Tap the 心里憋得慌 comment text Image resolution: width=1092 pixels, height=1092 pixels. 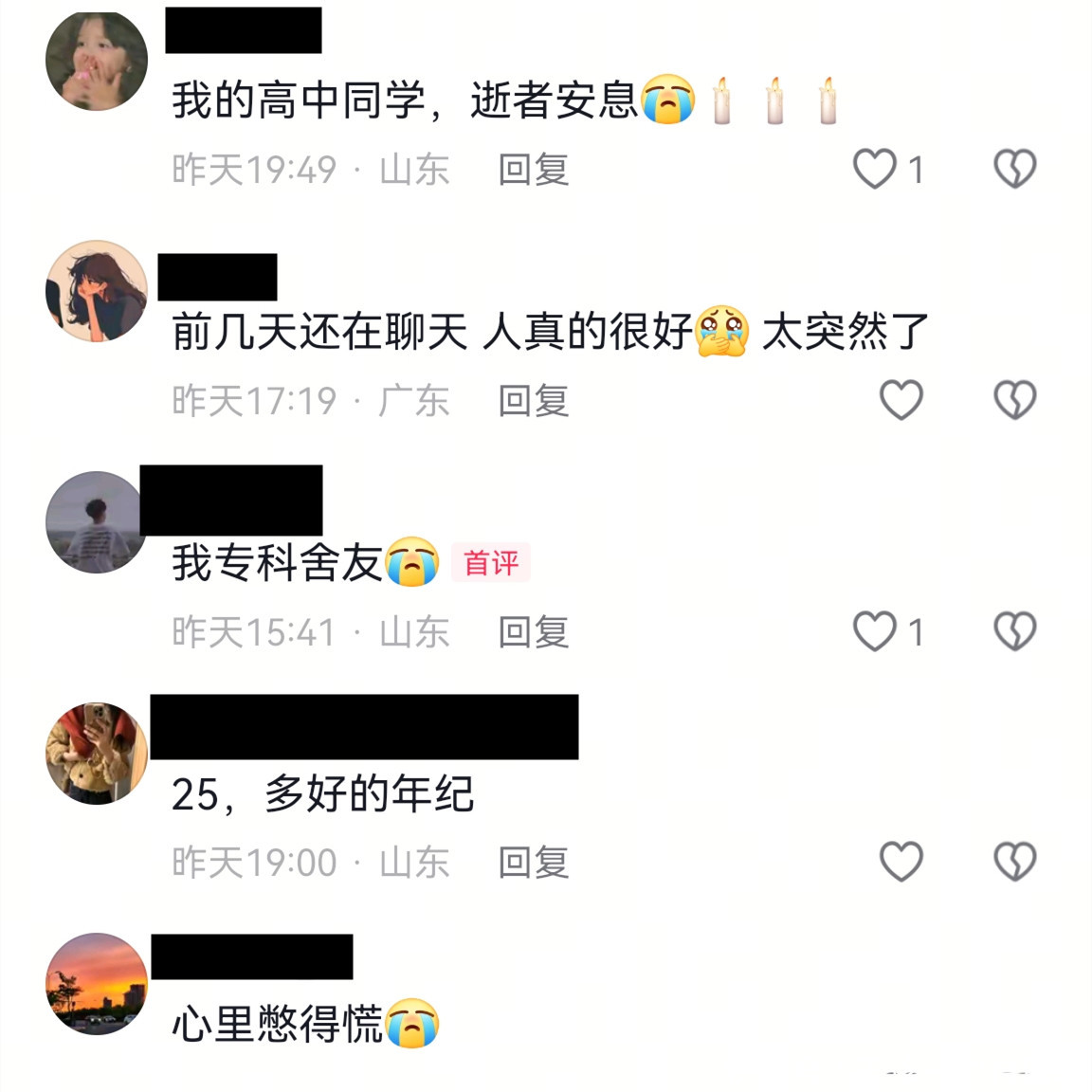point(277,1024)
